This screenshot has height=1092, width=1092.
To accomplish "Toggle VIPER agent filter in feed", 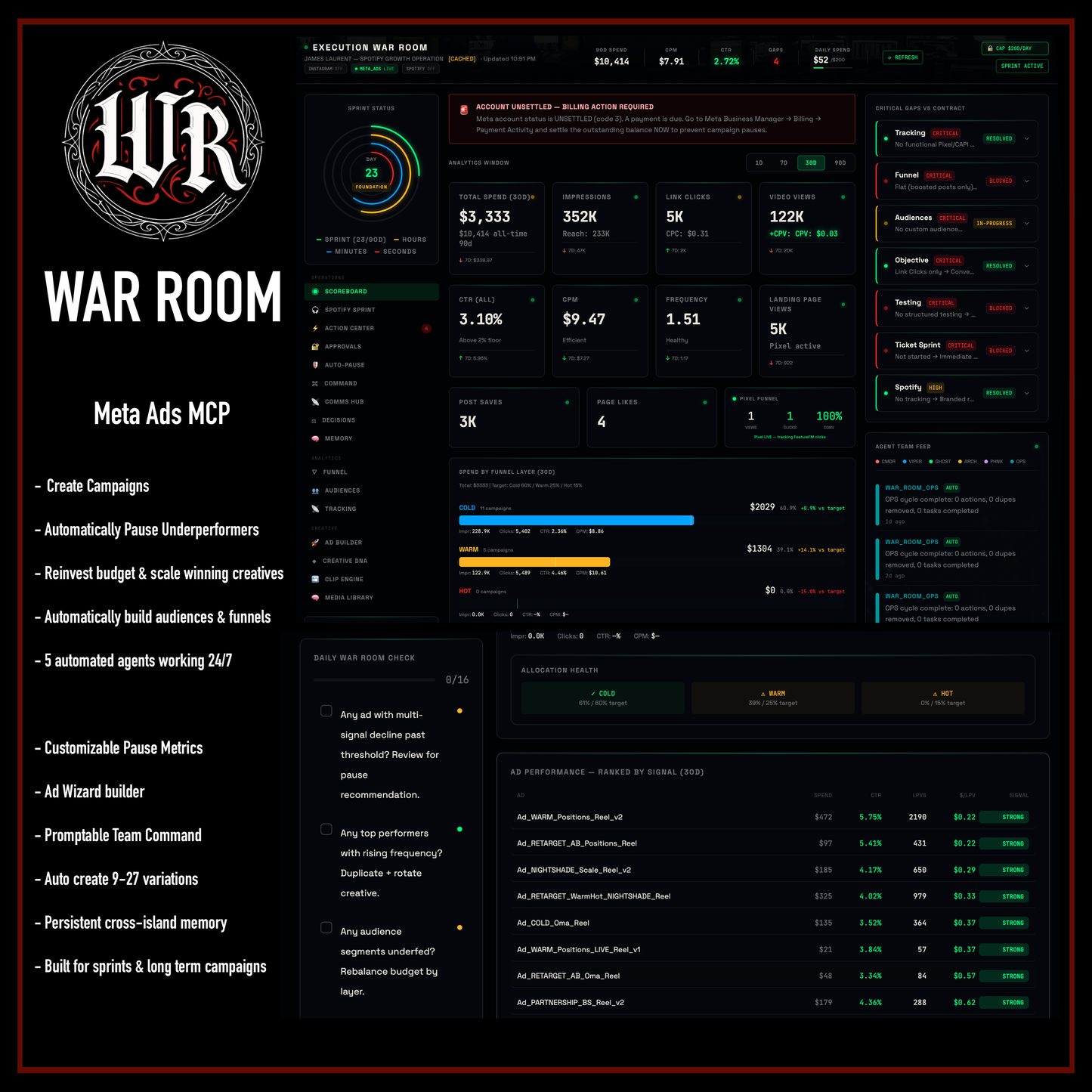I will point(912,462).
